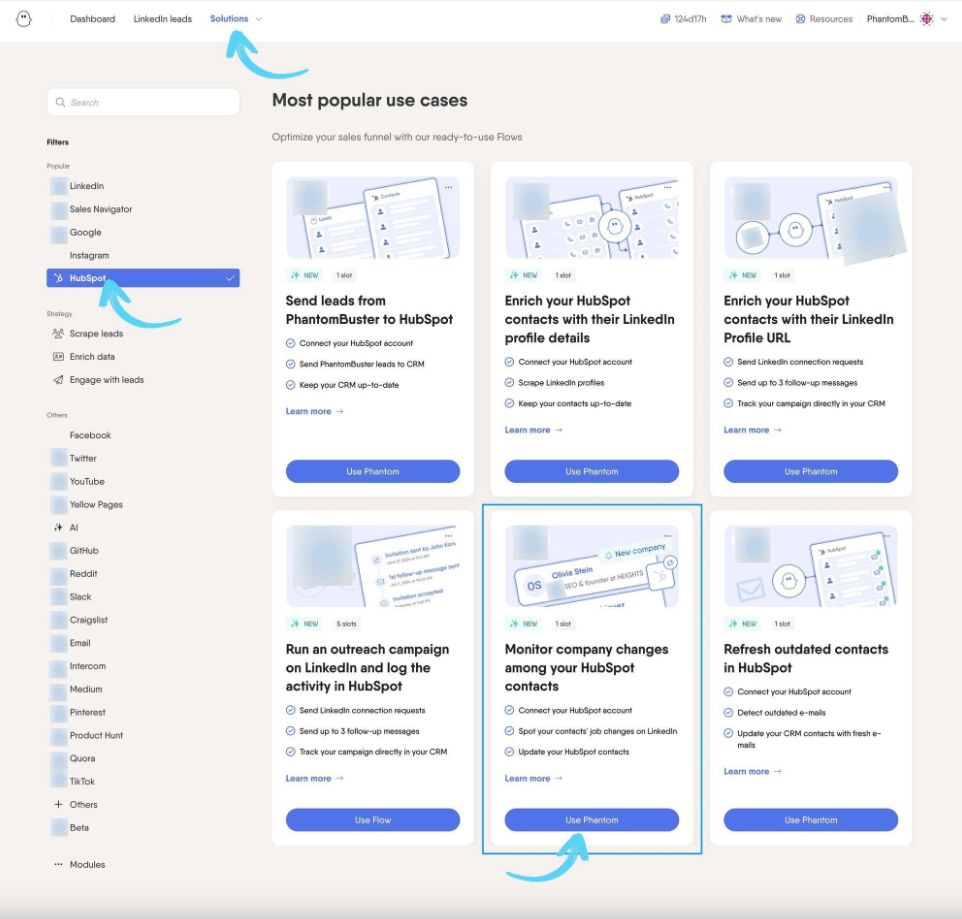Open the Resources help icon

pyautogui.click(x=800, y=19)
